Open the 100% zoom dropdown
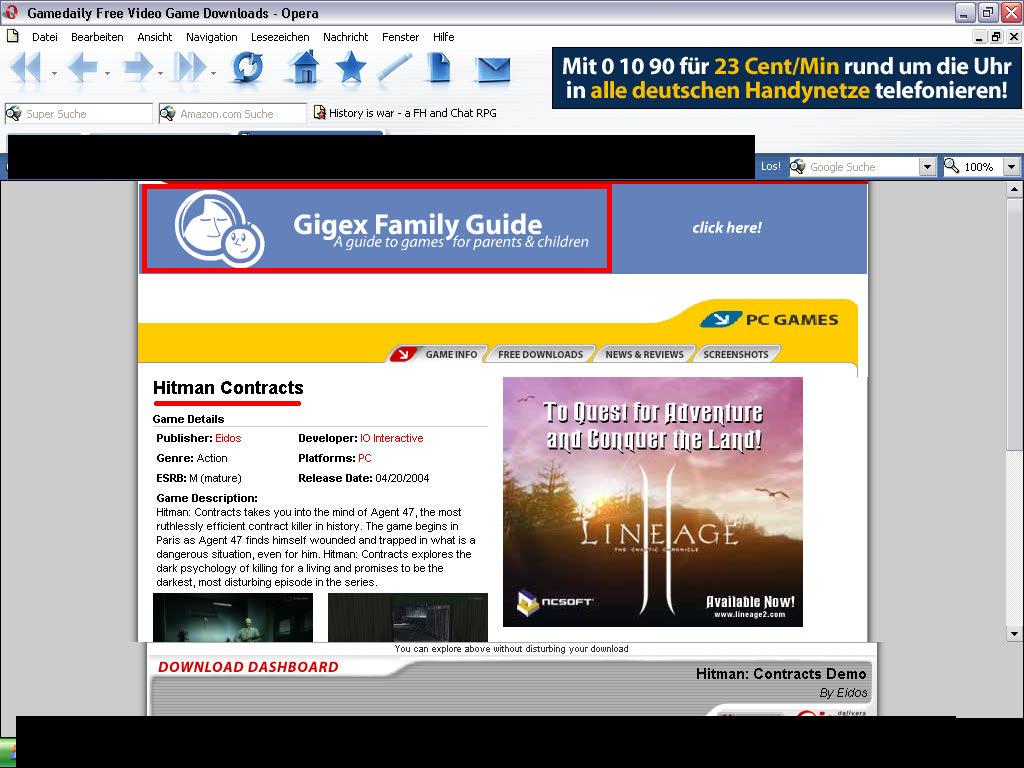Viewport: 1024px width, 768px height. tap(1012, 167)
